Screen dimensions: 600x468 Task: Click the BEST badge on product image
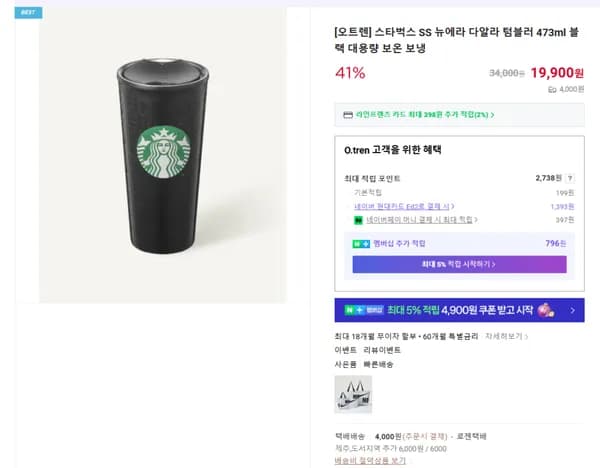coord(28,12)
